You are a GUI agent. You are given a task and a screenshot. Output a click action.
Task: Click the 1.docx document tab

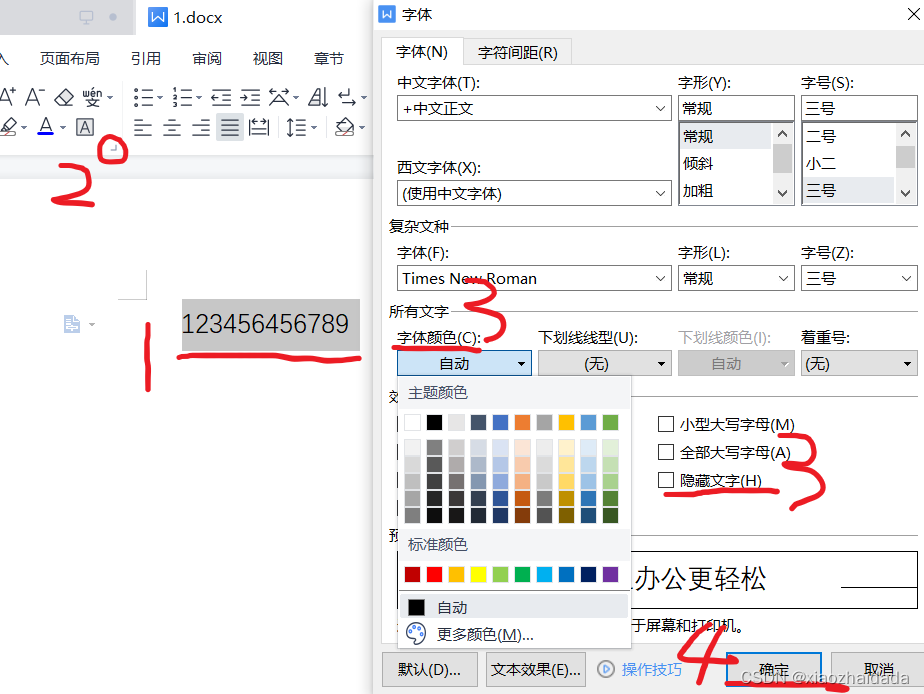point(186,18)
